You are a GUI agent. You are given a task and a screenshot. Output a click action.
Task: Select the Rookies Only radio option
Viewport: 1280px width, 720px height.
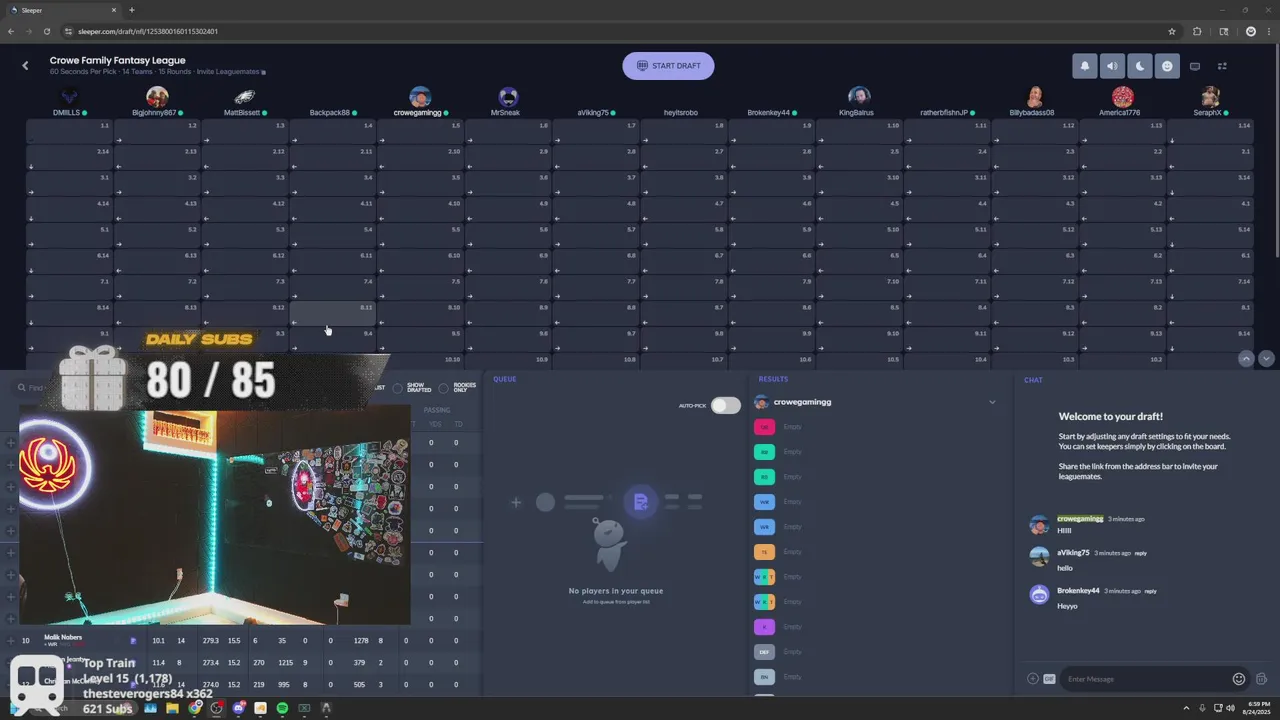444,388
